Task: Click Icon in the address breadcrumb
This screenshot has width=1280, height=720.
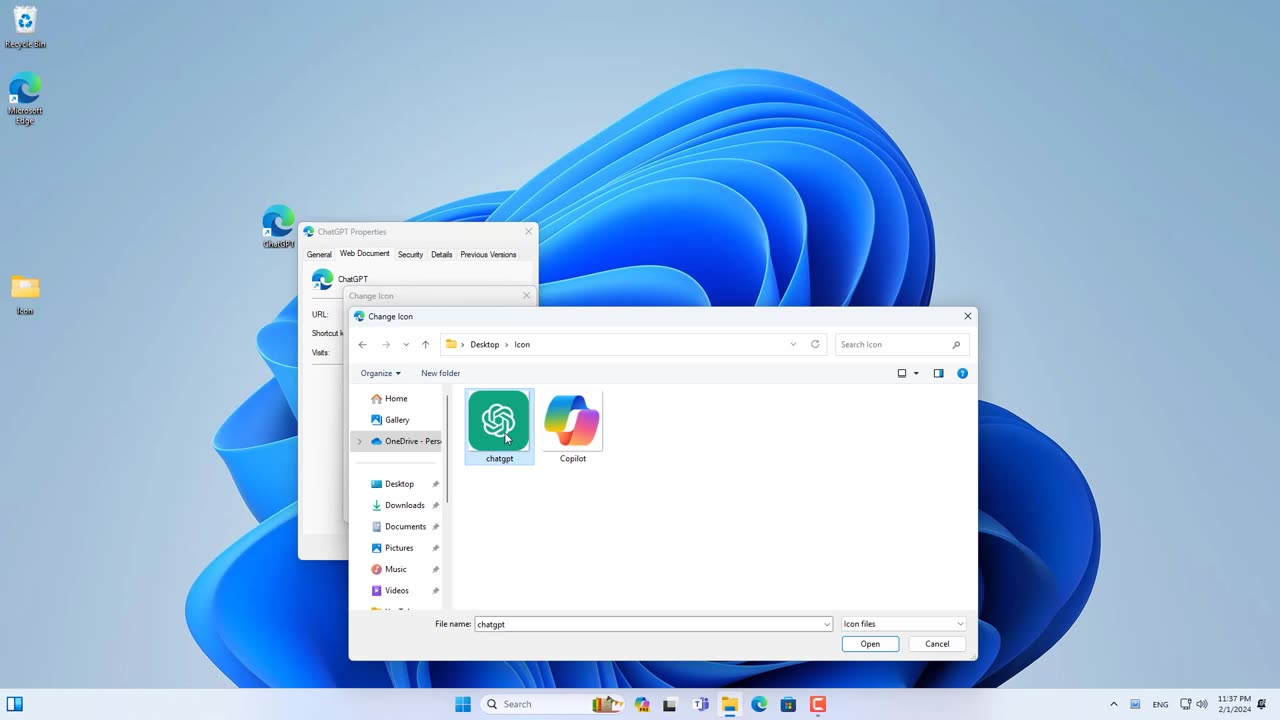Action: click(x=522, y=344)
